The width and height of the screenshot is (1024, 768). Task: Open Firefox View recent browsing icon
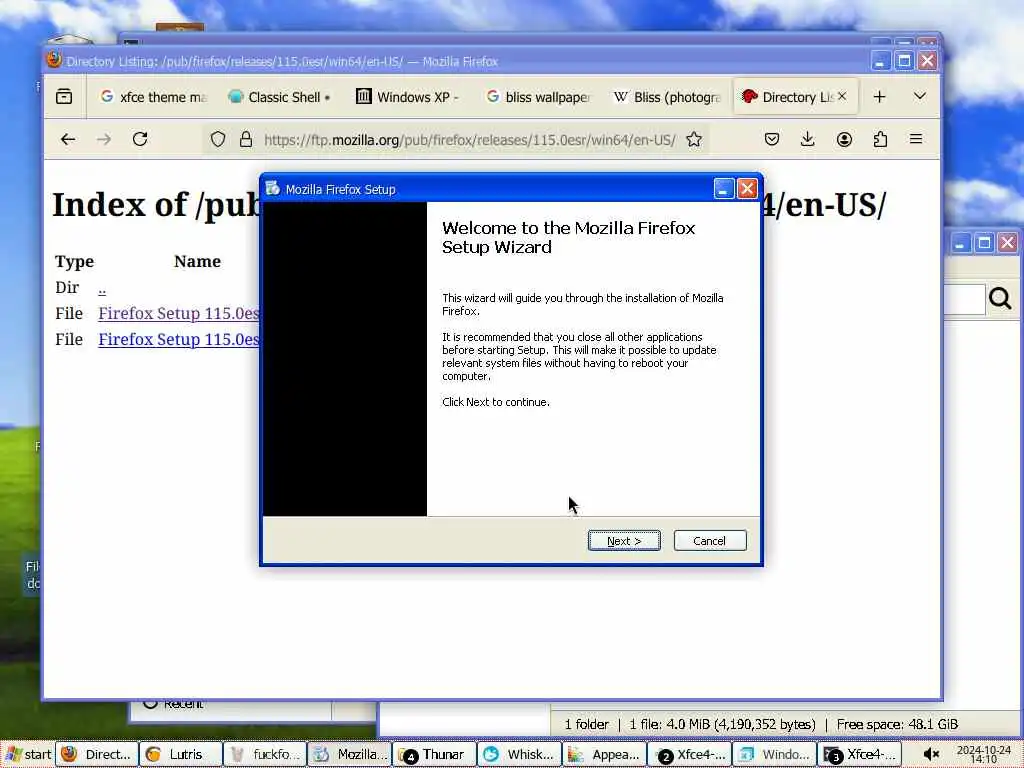(x=64, y=97)
